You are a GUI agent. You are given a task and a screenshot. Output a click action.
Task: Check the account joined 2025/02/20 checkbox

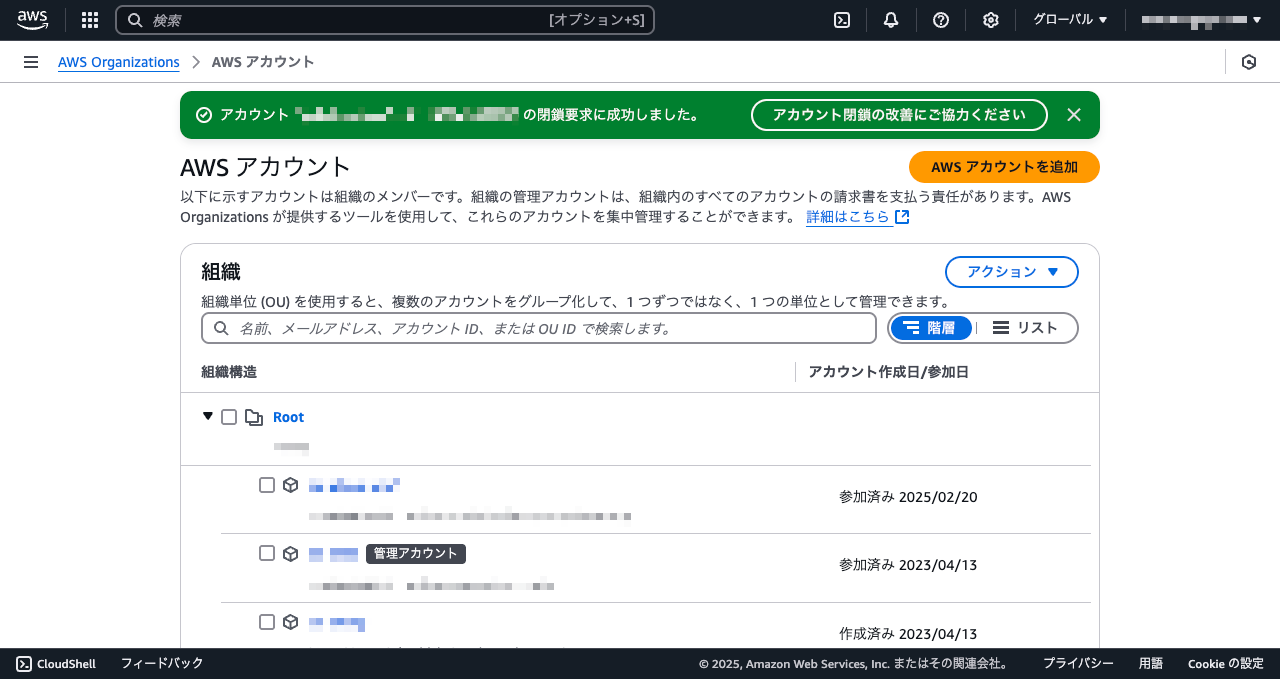(267, 485)
